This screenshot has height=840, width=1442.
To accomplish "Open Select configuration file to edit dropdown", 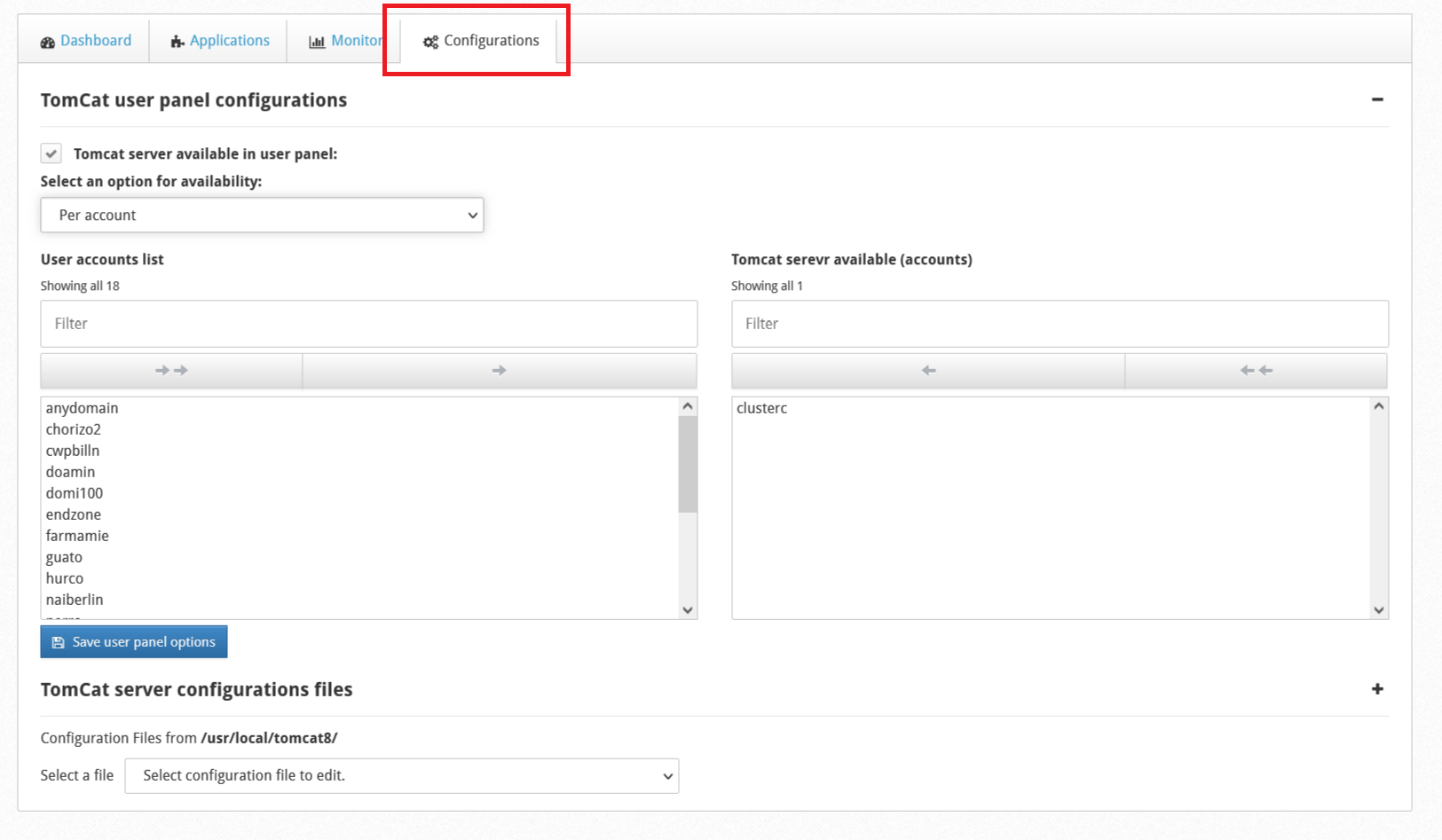I will coord(402,775).
